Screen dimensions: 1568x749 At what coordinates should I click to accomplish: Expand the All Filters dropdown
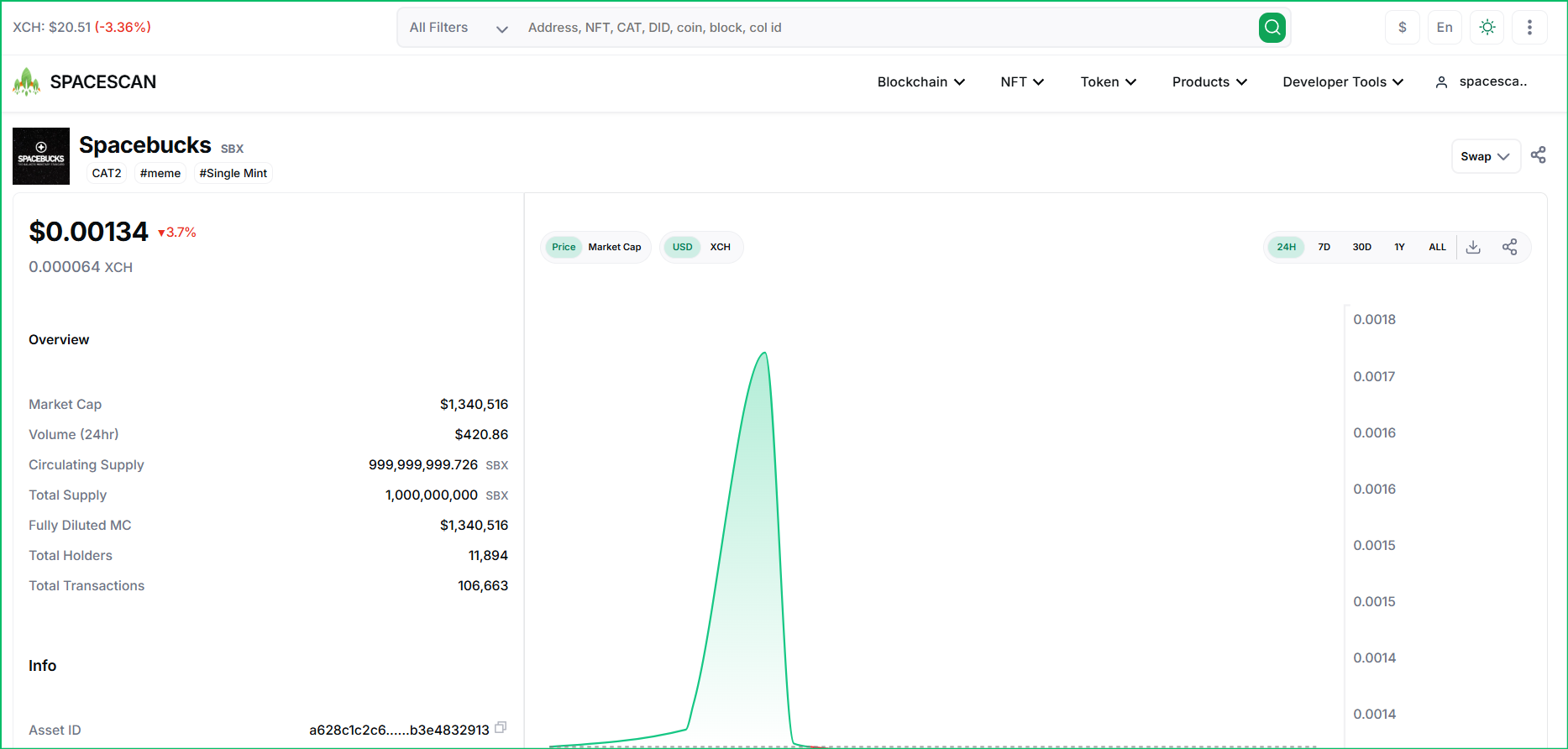[x=459, y=28]
